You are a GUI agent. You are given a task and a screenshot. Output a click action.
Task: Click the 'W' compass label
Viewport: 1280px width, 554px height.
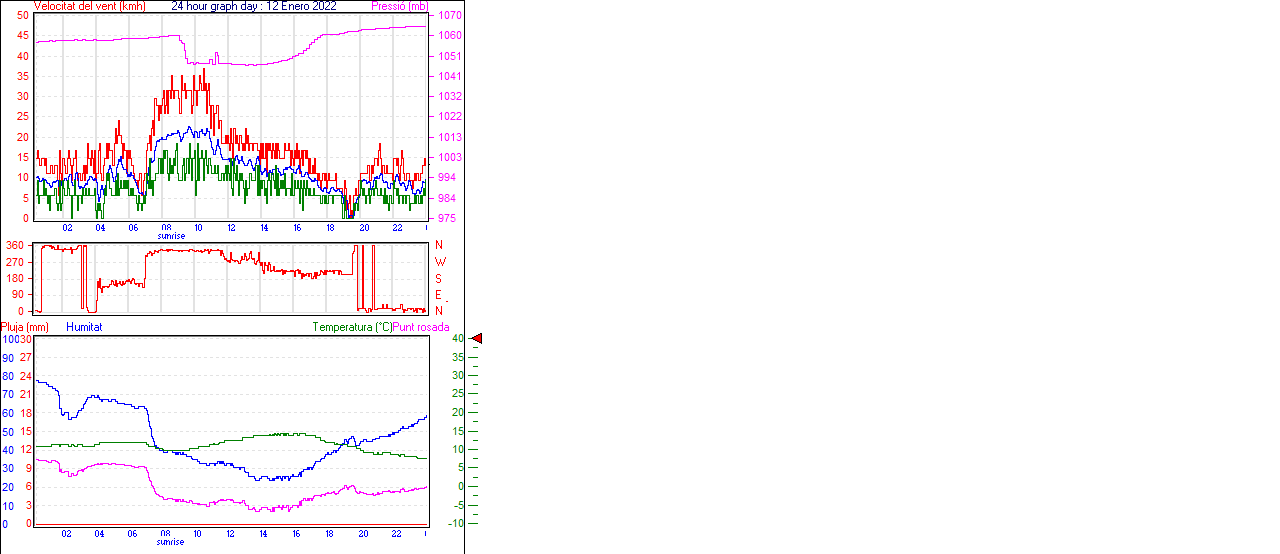pyautogui.click(x=440, y=262)
